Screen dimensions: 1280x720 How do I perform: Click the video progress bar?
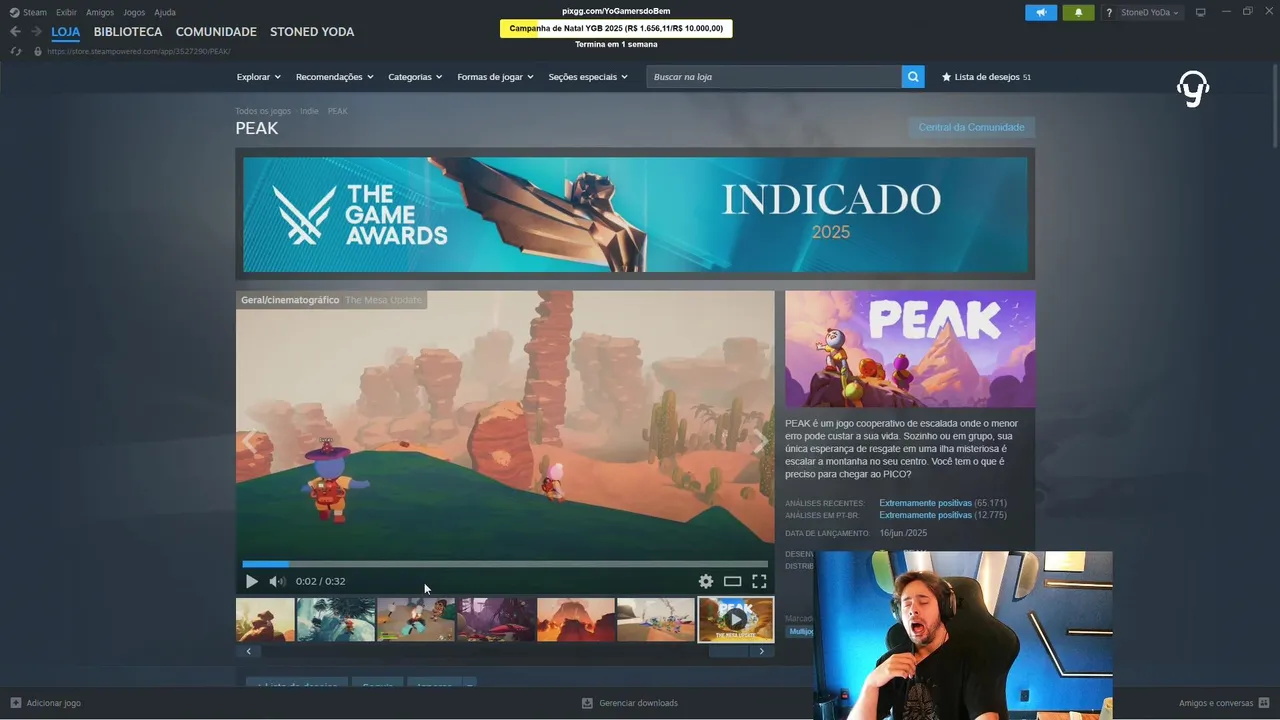click(x=505, y=564)
